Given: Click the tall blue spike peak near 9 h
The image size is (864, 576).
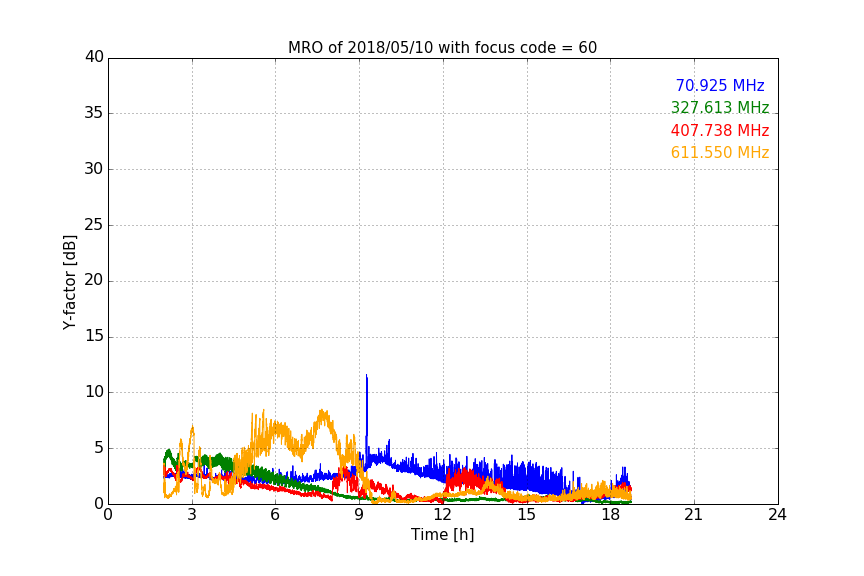Looking at the screenshot, I should pyautogui.click(x=366, y=376).
